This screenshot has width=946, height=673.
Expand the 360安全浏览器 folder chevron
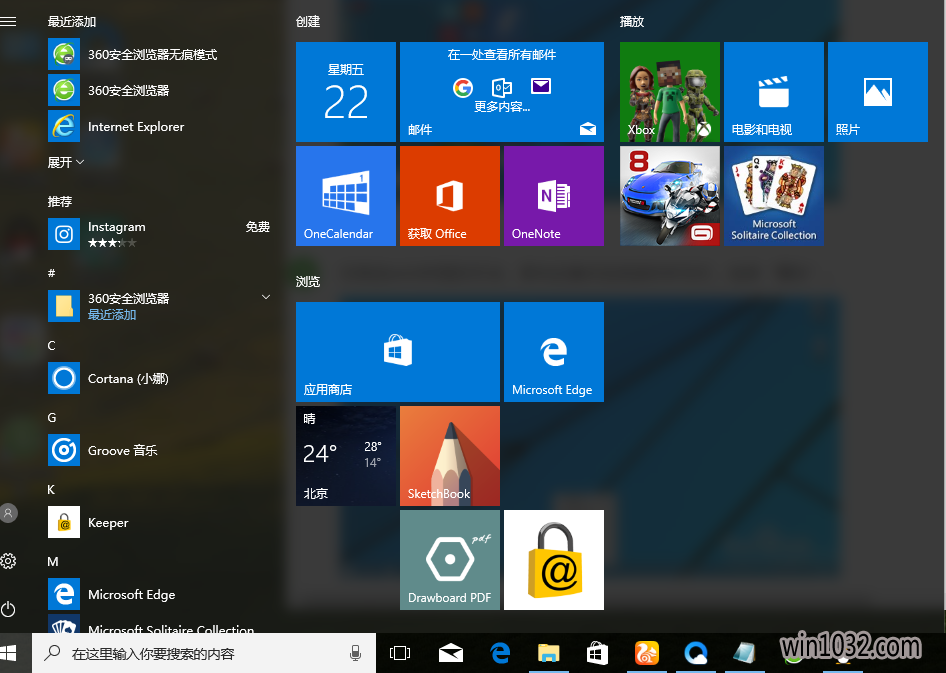coord(266,298)
